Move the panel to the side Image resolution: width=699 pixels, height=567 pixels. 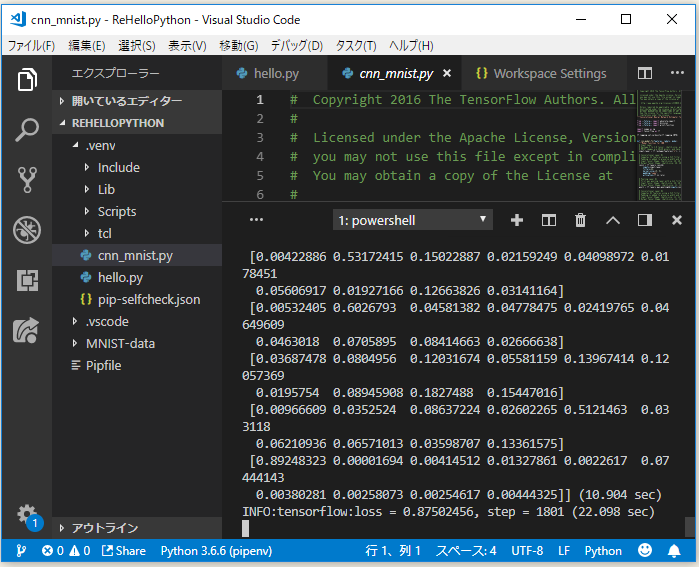coord(645,220)
